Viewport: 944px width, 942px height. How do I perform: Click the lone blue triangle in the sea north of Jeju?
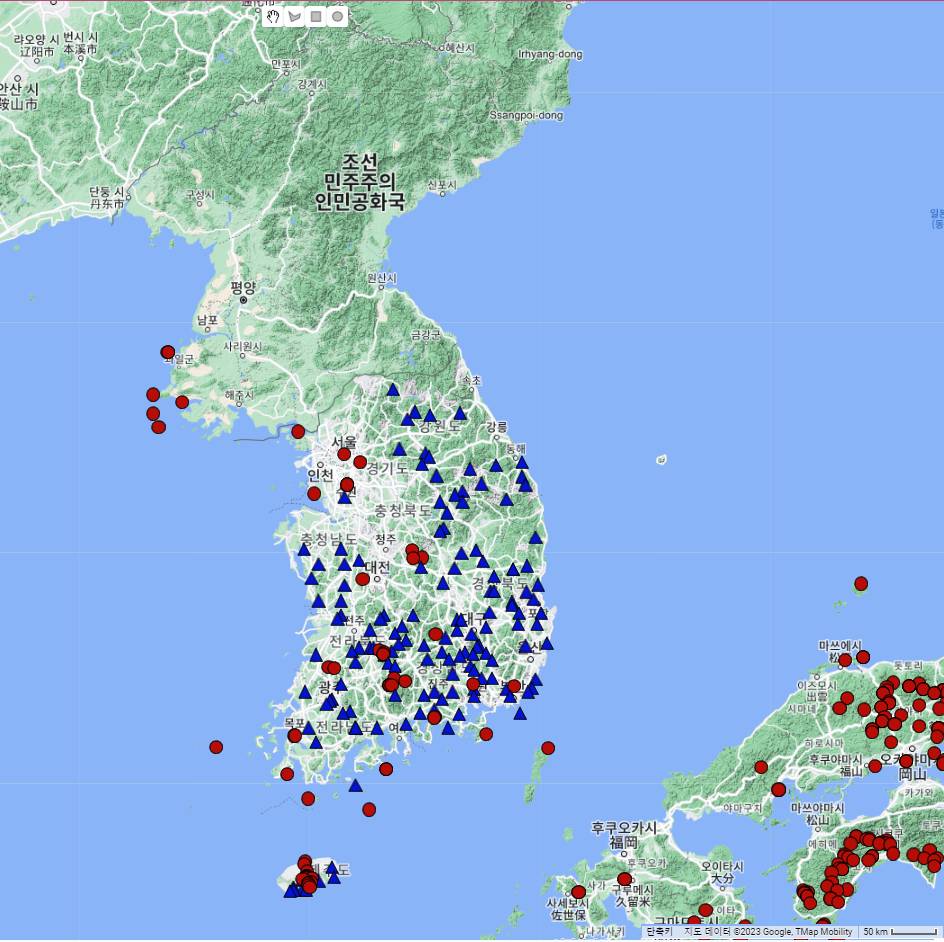(x=355, y=786)
